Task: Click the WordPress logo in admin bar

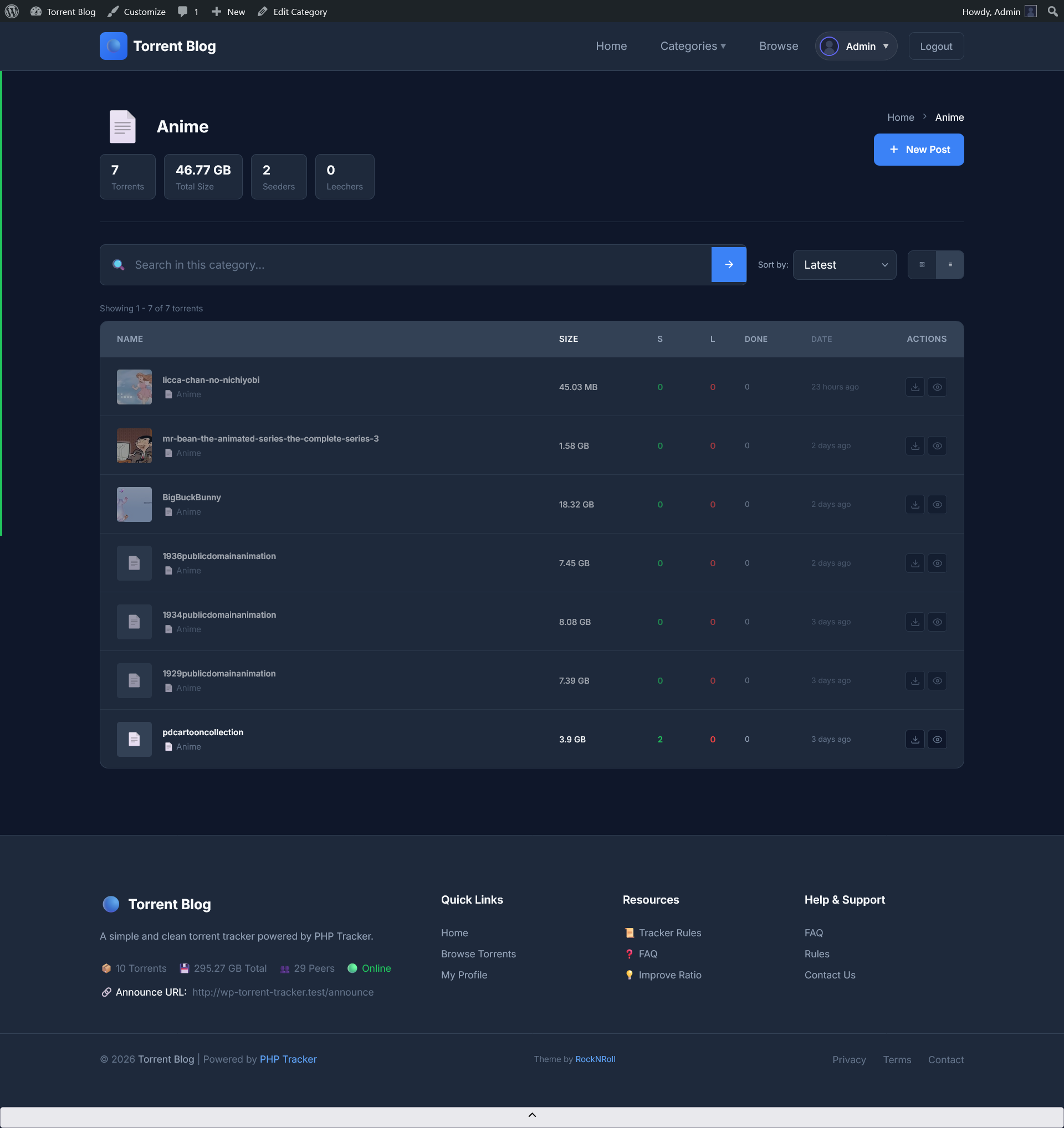Action: (x=12, y=11)
